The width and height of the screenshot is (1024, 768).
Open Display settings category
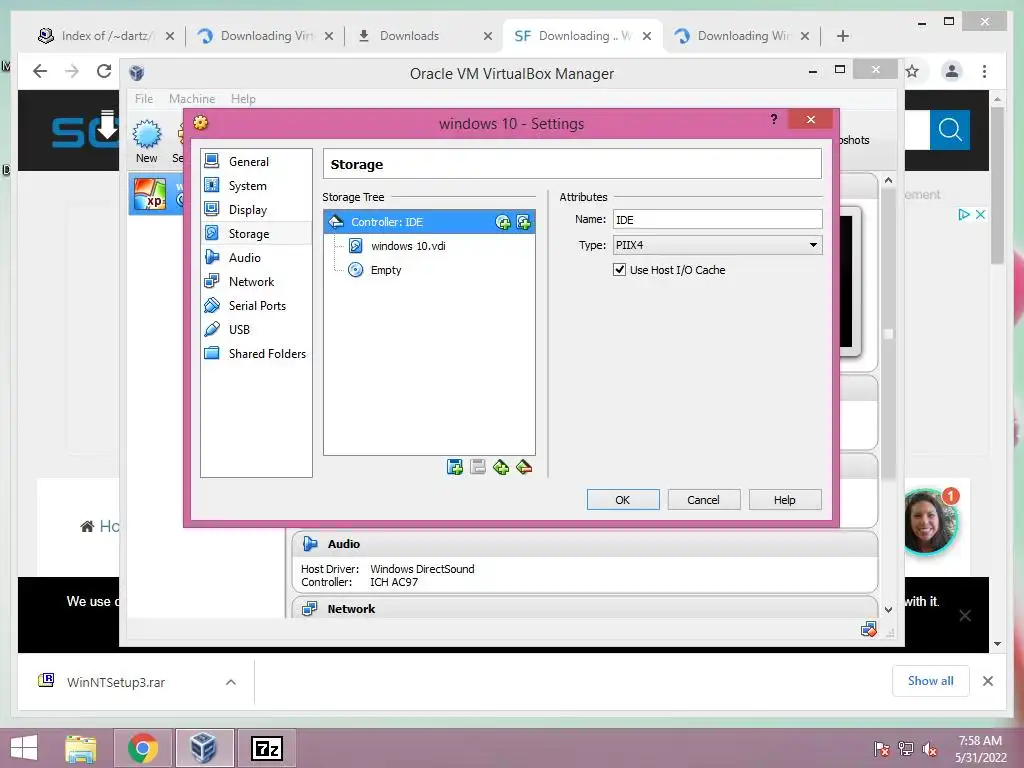pos(256,210)
